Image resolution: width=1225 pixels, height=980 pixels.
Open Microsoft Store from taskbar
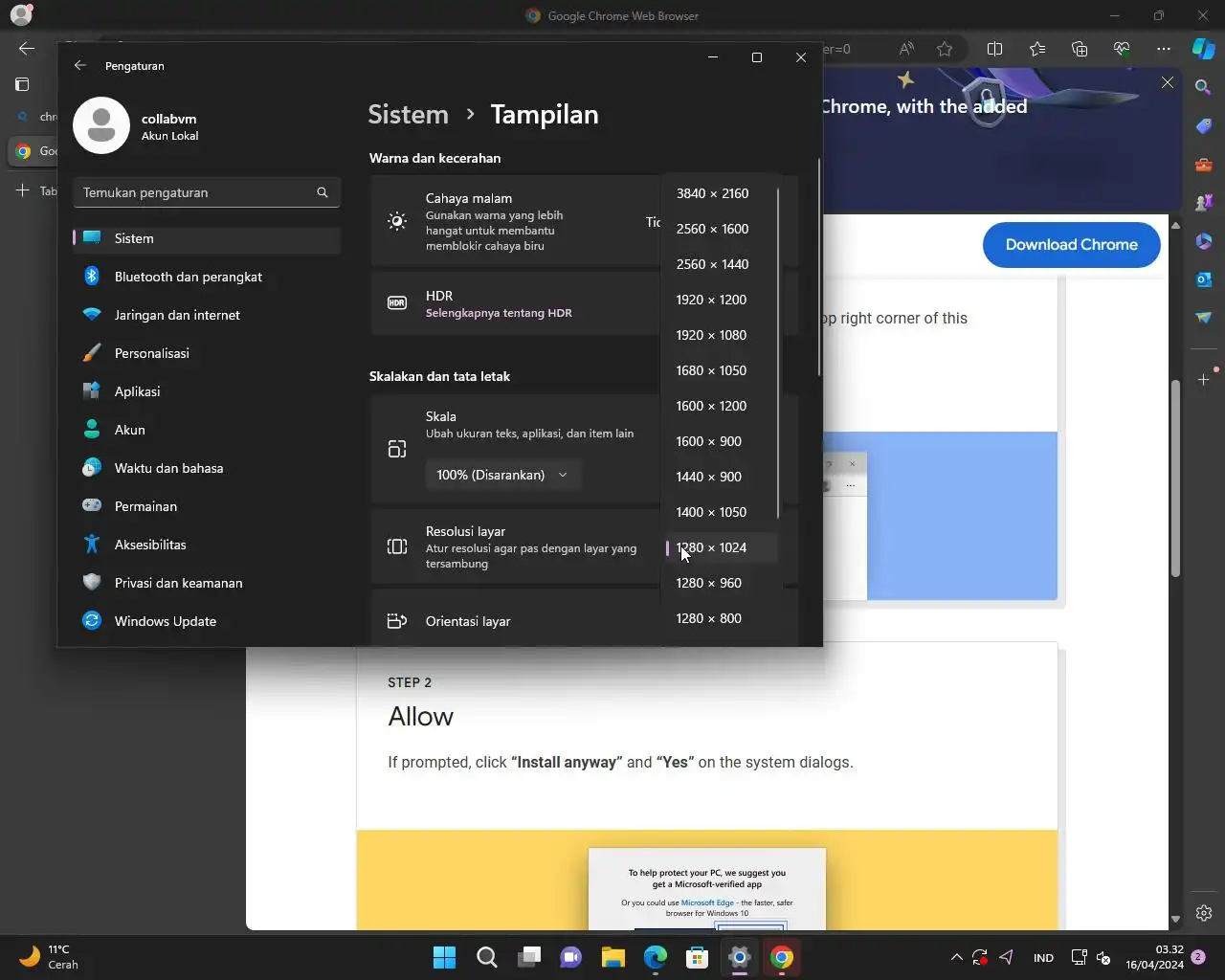[697, 957]
